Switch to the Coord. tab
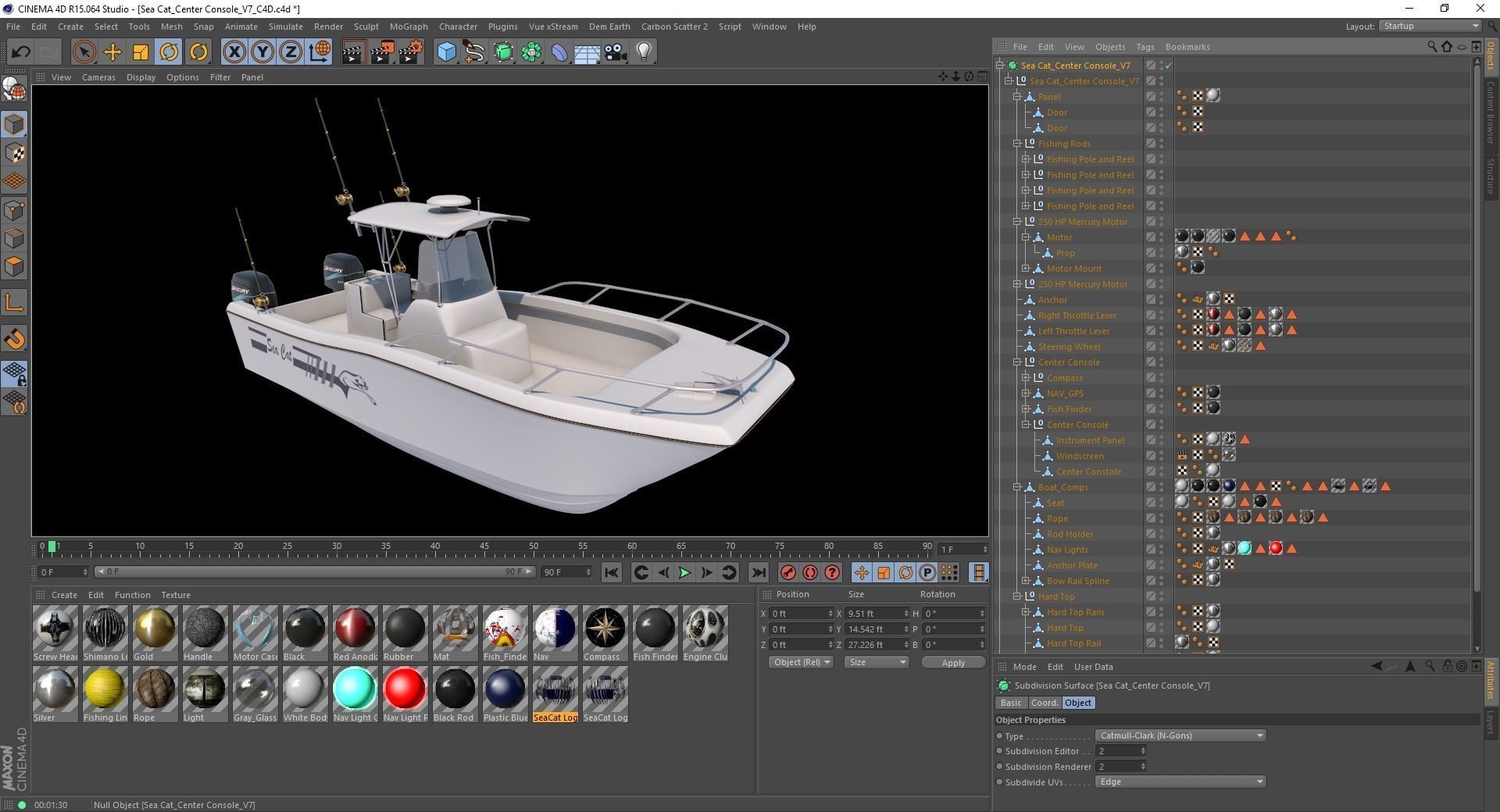Viewport: 1500px width, 812px height. coord(1044,703)
